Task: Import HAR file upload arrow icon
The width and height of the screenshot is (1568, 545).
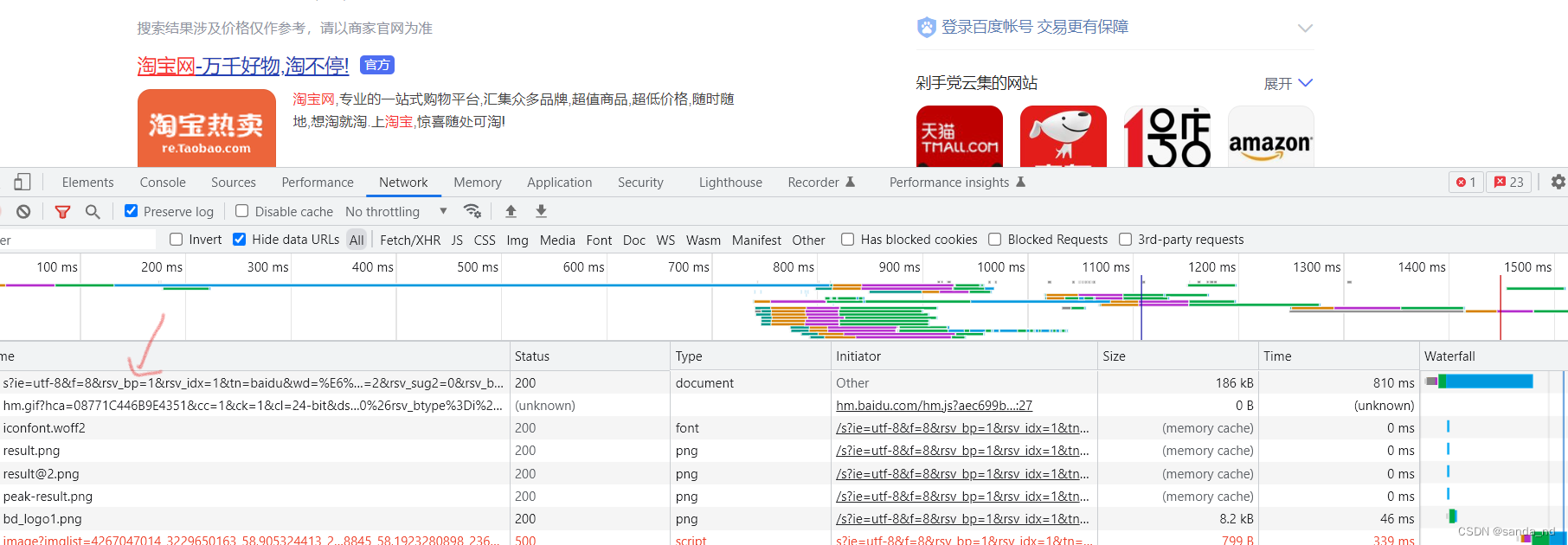Action: 511,211
